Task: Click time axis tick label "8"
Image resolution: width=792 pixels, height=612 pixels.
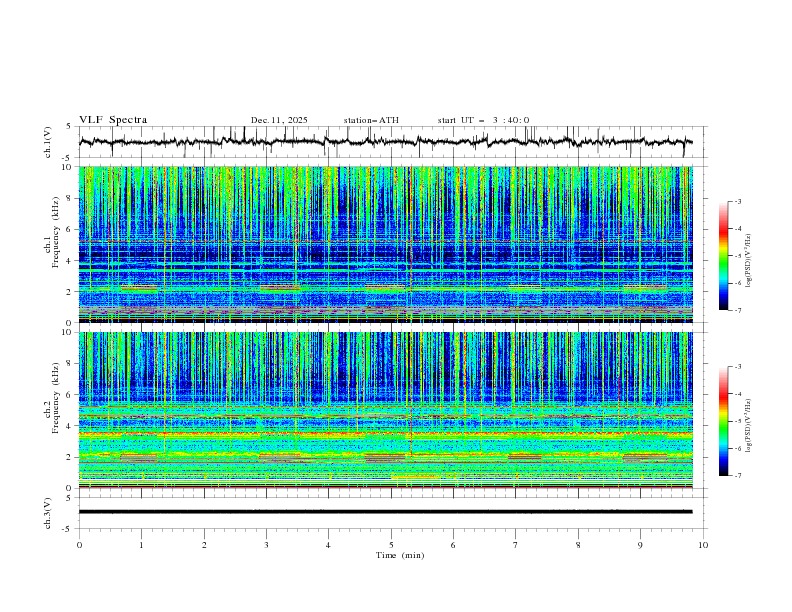Action: [x=578, y=545]
